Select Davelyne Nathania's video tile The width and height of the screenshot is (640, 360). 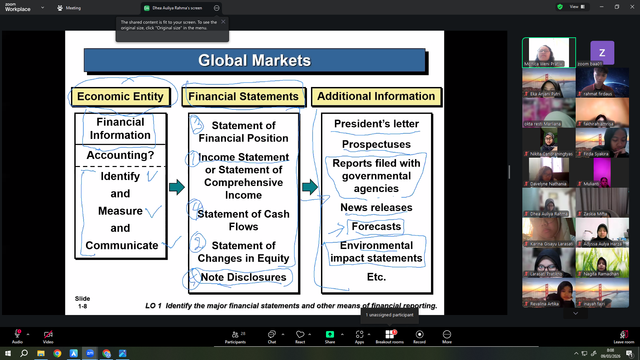[549, 173]
